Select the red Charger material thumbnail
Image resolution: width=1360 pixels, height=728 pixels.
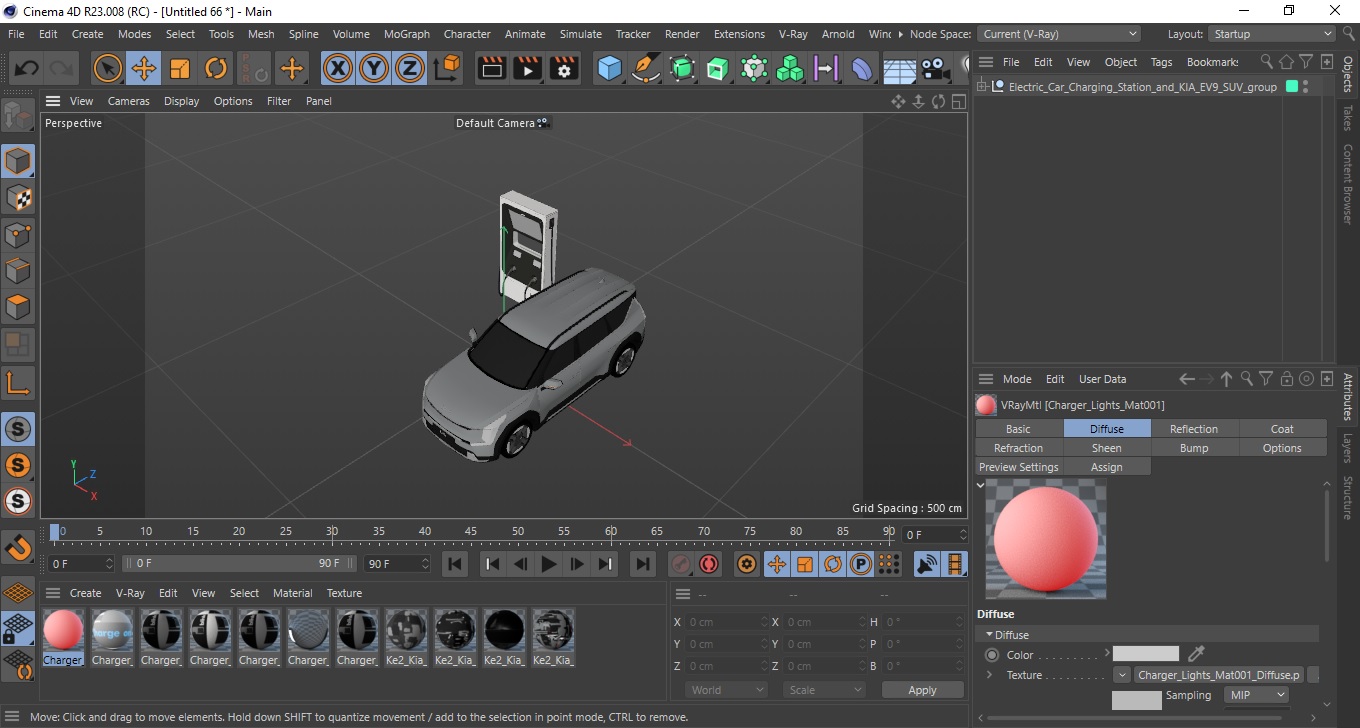63,631
